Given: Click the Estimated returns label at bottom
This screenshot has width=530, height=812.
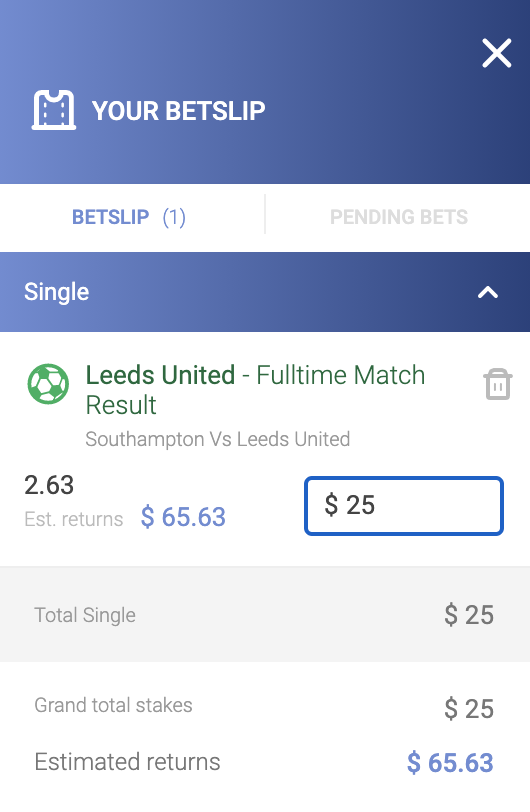Looking at the screenshot, I should point(127,762).
